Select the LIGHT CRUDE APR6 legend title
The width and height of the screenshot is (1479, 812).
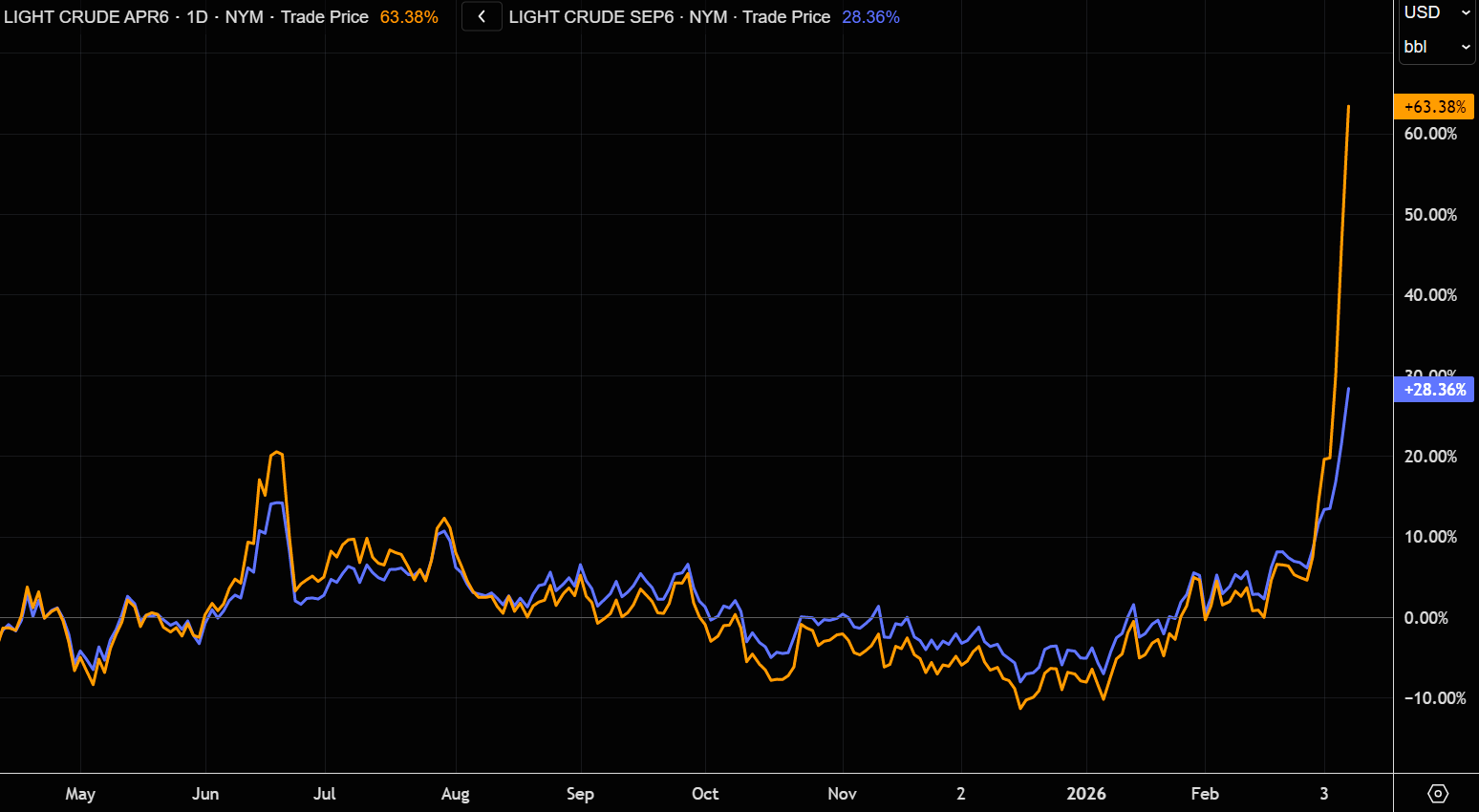pos(86,17)
